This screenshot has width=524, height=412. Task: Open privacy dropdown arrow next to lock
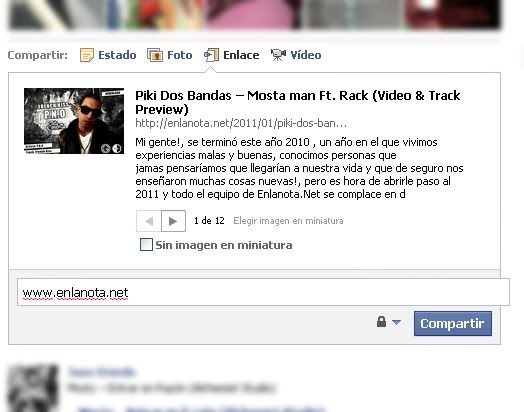(x=396, y=323)
